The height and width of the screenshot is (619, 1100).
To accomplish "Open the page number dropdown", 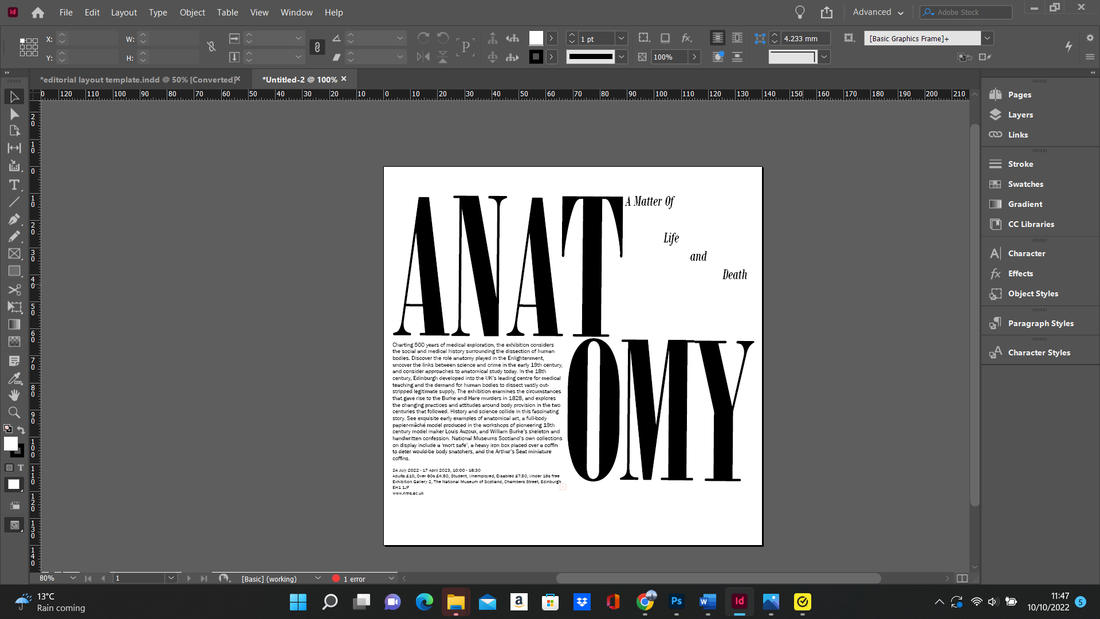I will click(x=170, y=578).
